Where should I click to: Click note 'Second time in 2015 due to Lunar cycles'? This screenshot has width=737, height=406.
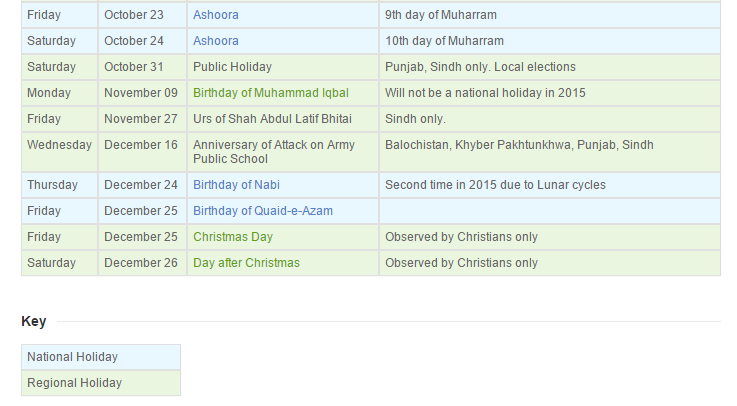pyautogui.click(x=495, y=185)
